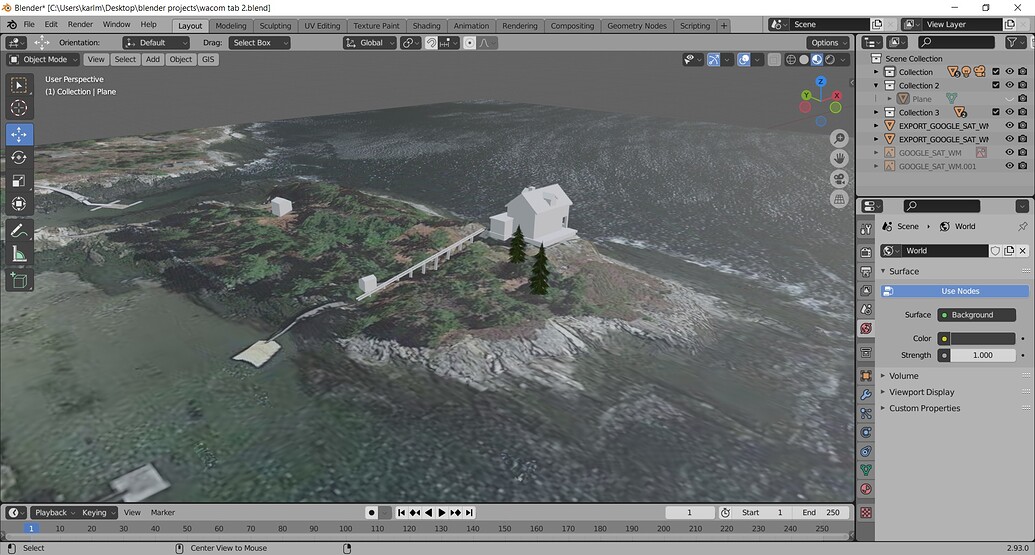Image resolution: width=1035 pixels, height=555 pixels.
Task: Open the Add menu in viewport header
Action: click(x=152, y=59)
